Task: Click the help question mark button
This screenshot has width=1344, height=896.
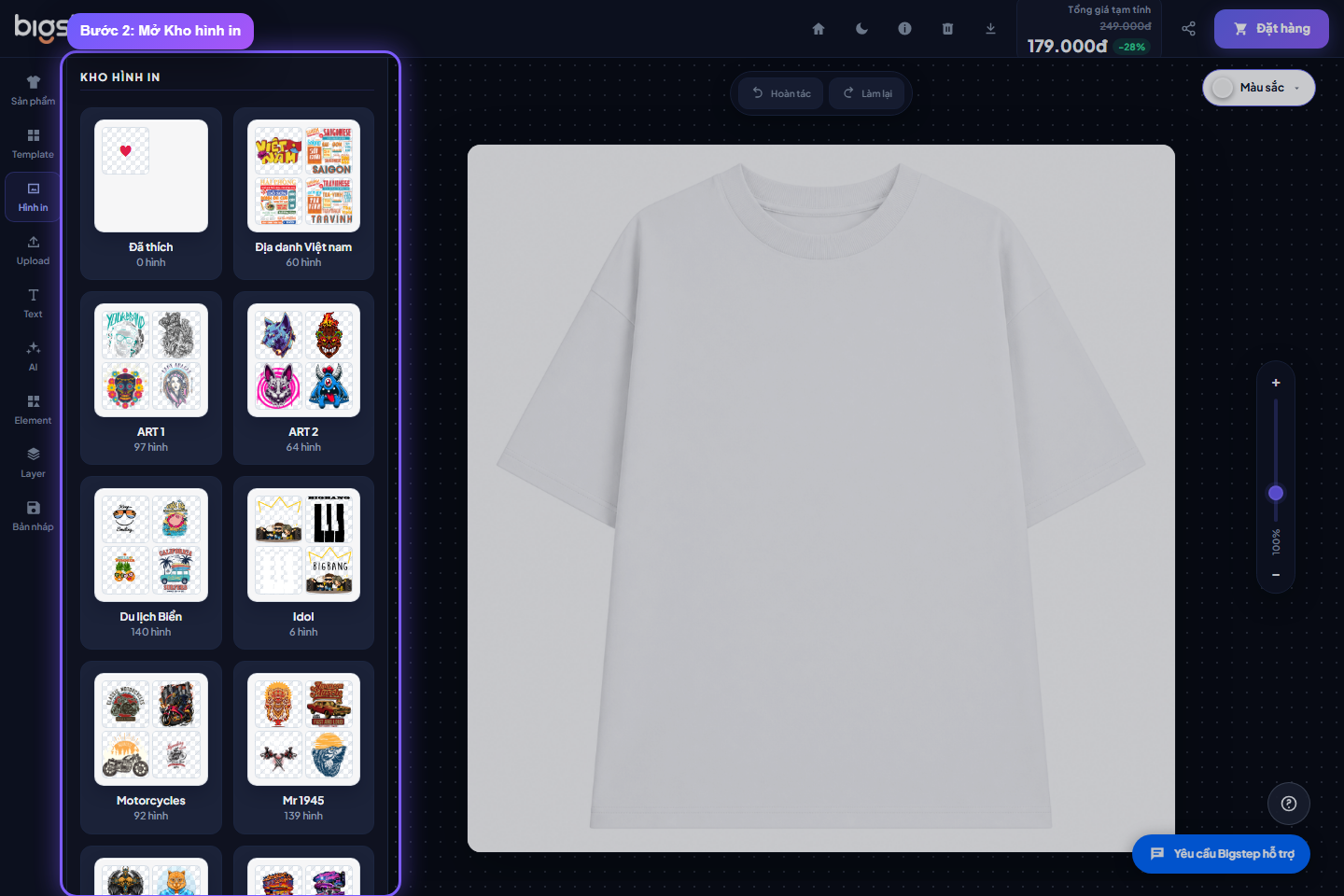Action: click(1289, 804)
